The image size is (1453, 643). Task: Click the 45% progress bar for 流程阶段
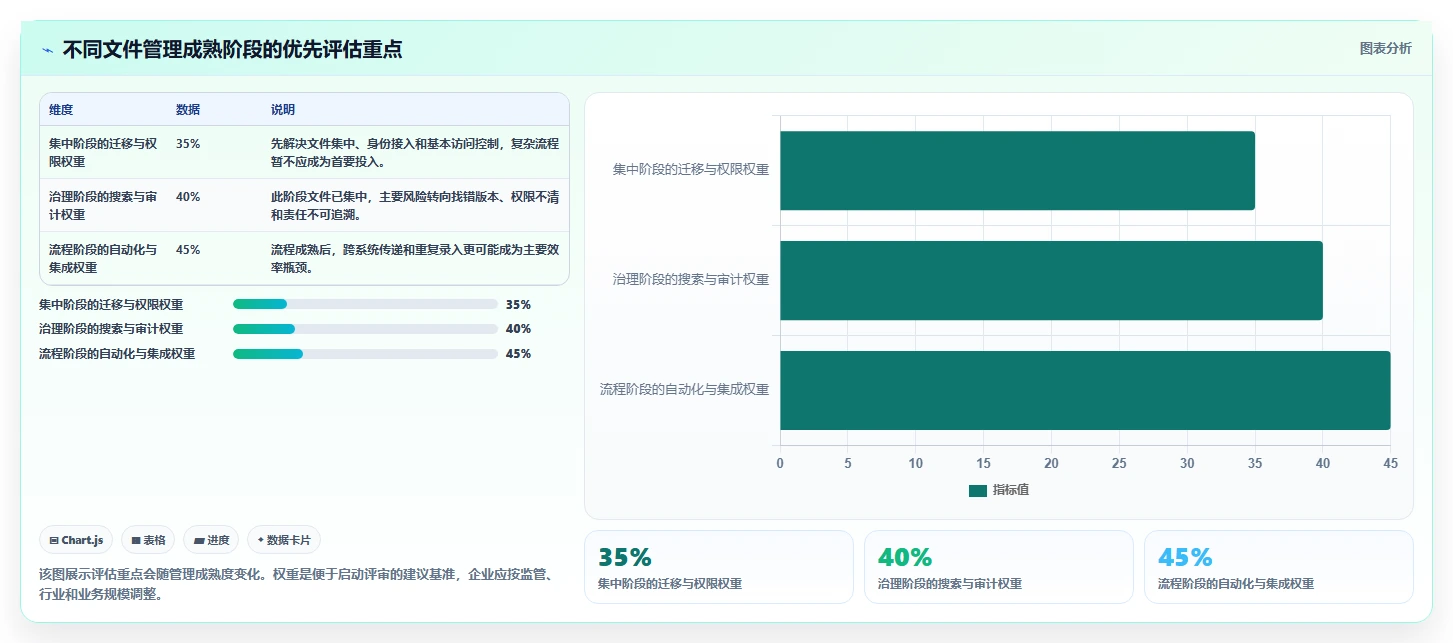click(365, 354)
